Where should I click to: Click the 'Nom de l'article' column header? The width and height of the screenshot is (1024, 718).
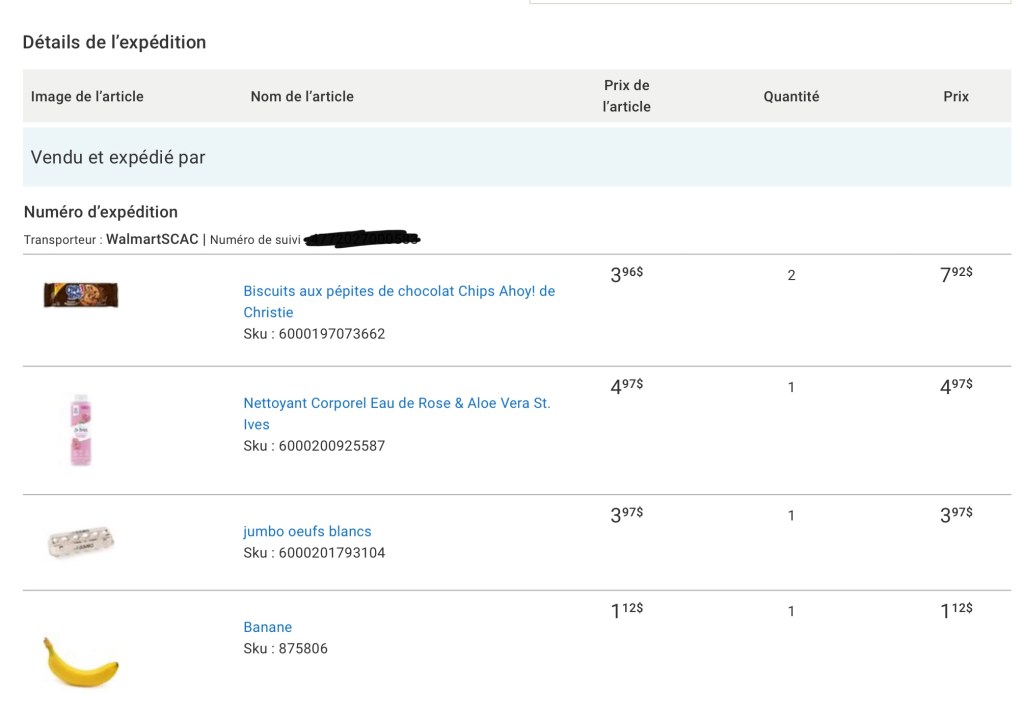pos(302,97)
